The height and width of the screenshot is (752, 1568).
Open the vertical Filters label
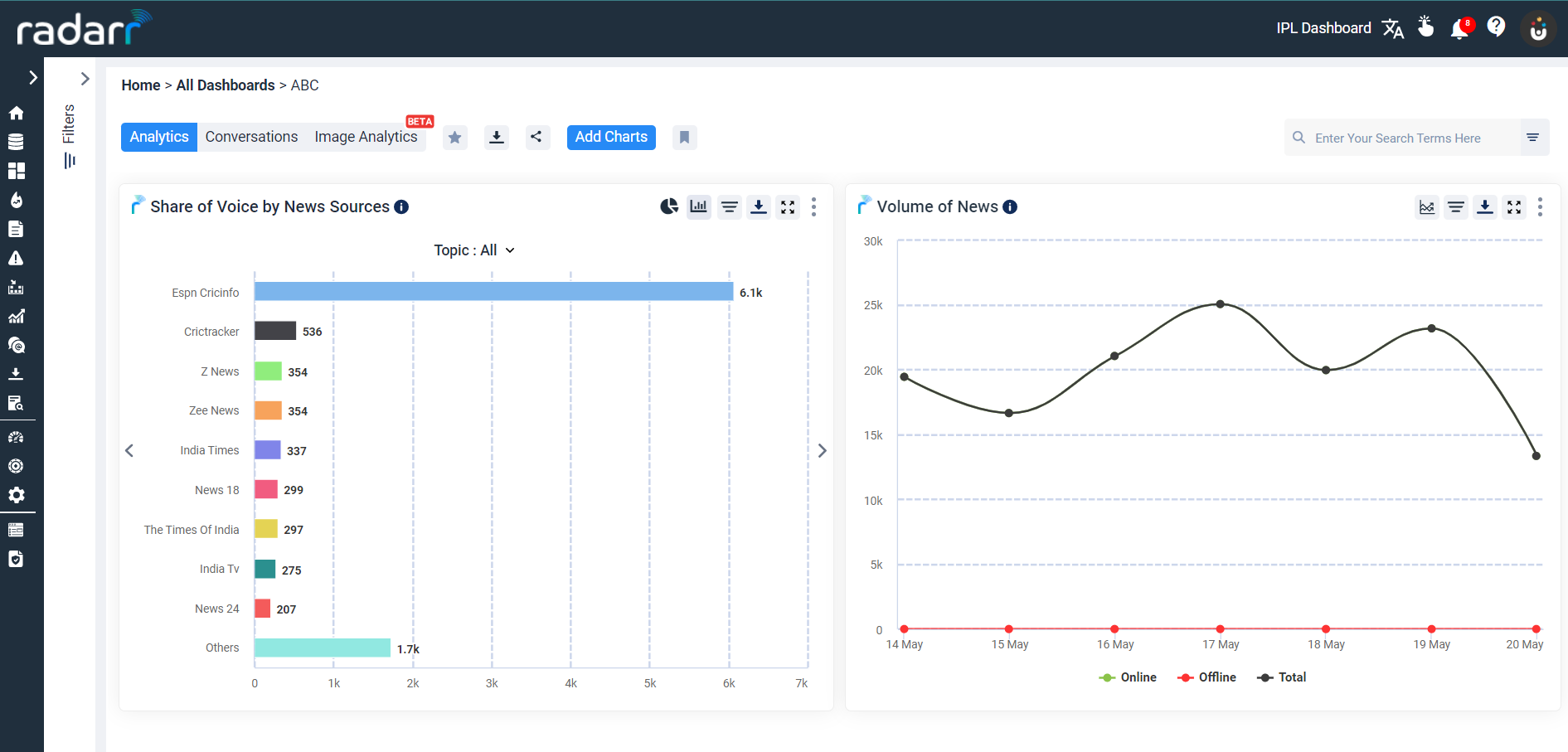click(x=69, y=124)
